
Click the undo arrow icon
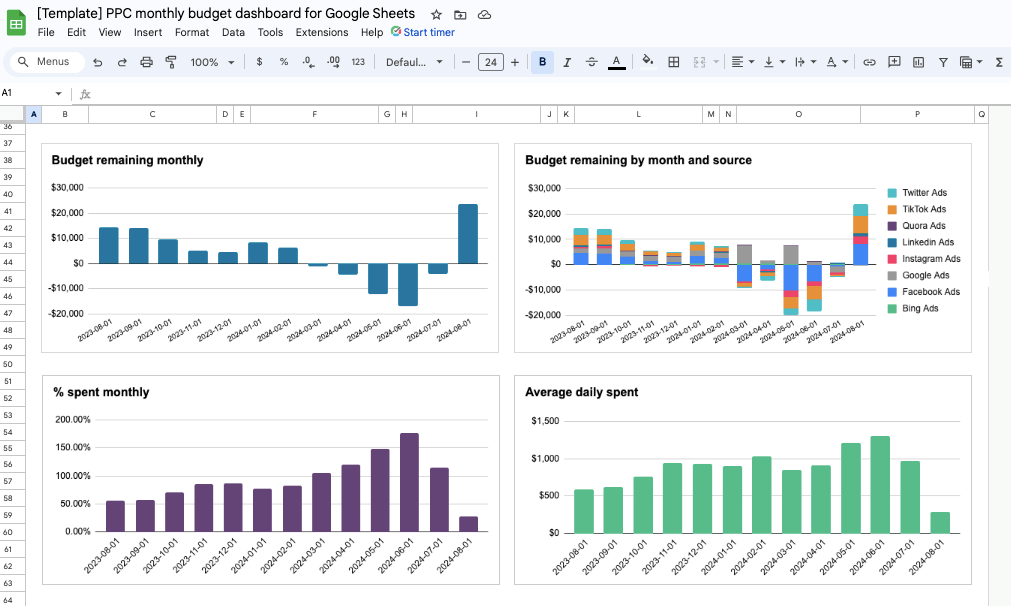pos(97,62)
